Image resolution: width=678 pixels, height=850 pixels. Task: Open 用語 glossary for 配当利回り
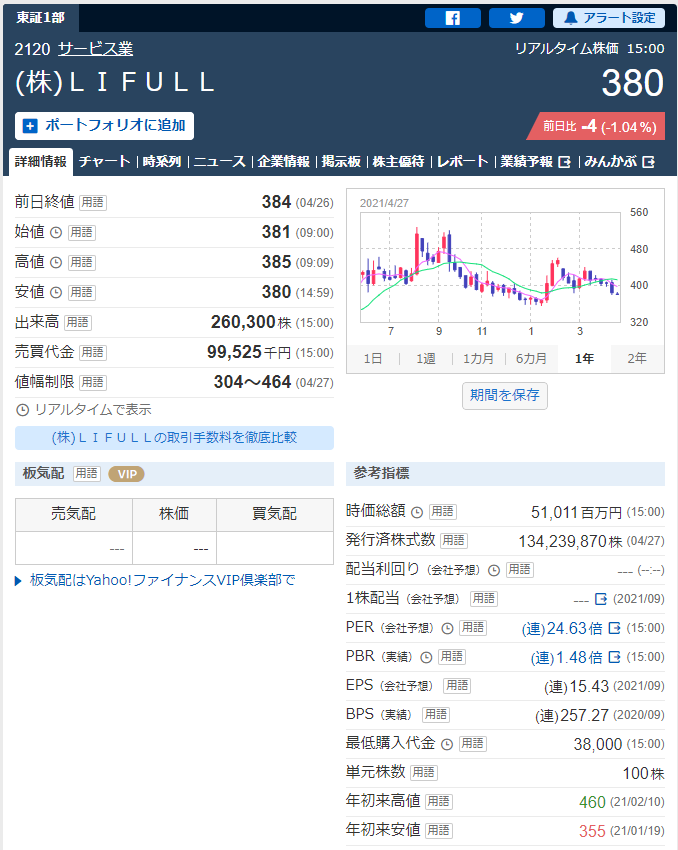[x=520, y=570]
